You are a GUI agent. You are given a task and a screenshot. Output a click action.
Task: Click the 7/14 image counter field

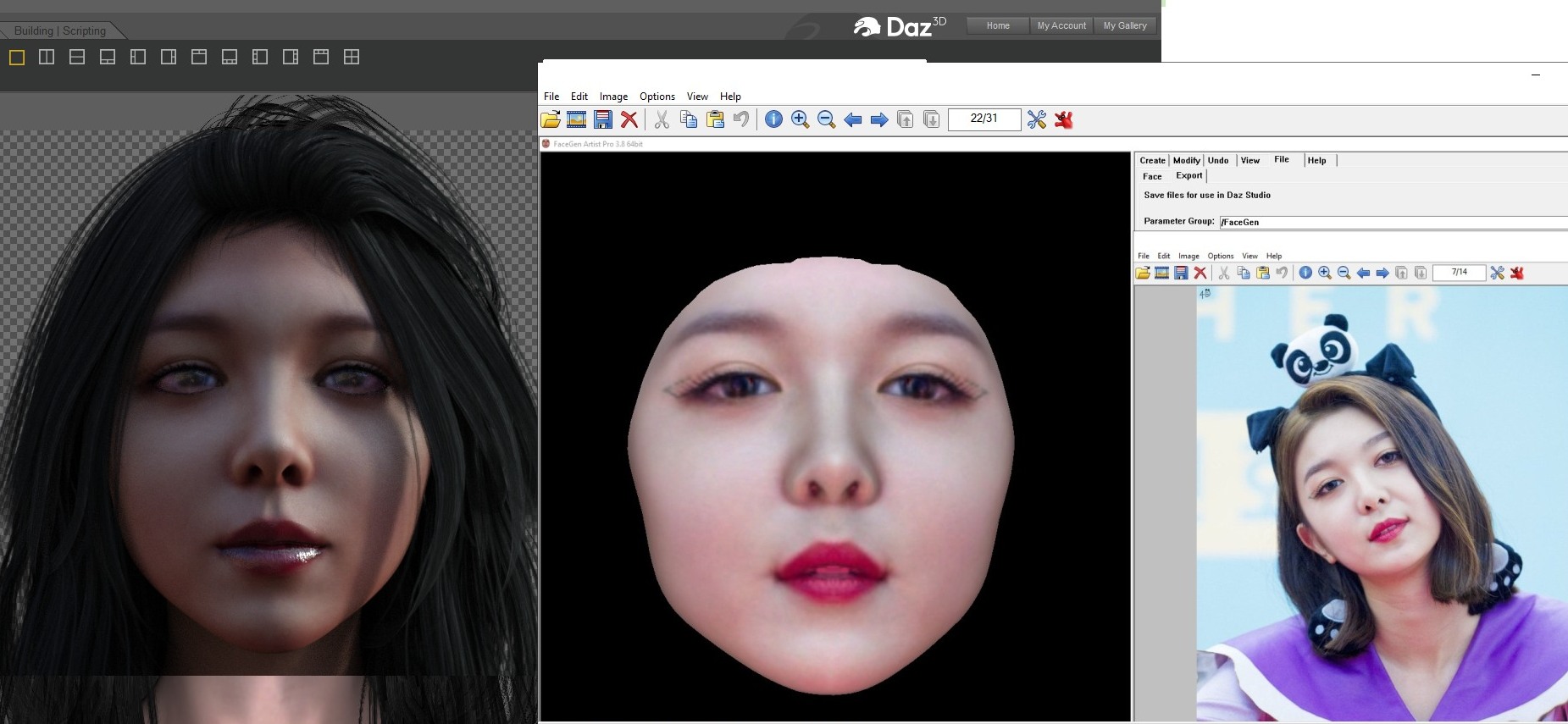[1459, 273]
